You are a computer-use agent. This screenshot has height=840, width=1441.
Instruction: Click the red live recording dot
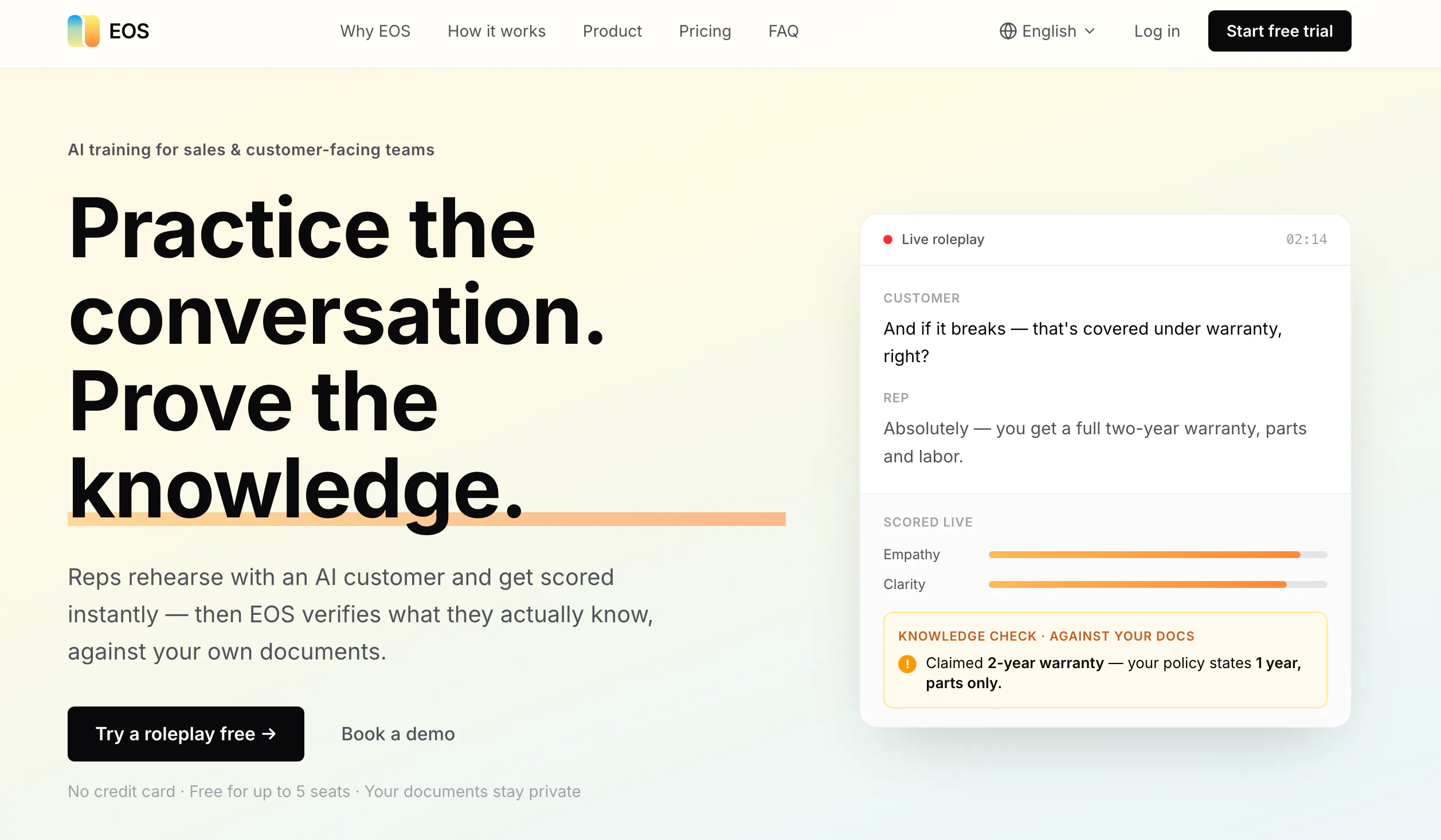[888, 240]
